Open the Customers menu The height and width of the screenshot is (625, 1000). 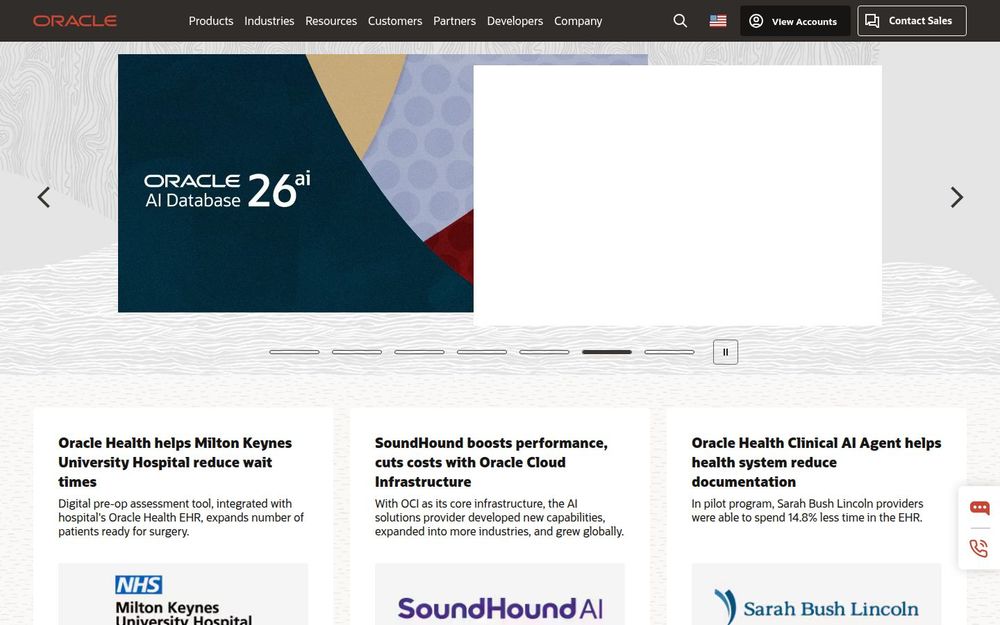395,21
